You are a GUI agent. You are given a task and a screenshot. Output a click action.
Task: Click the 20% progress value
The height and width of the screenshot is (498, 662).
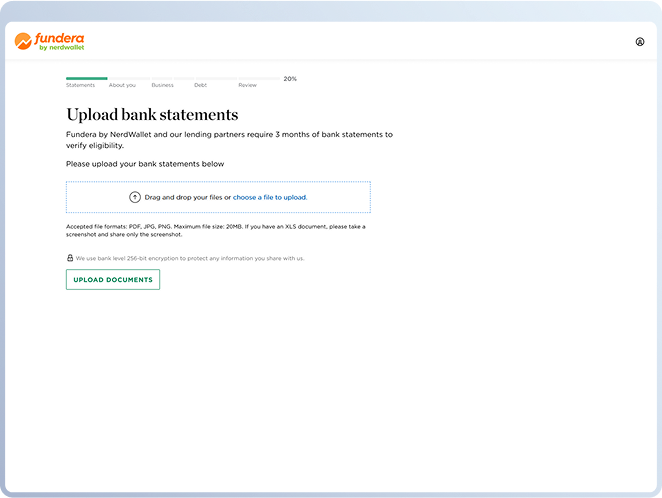point(290,79)
